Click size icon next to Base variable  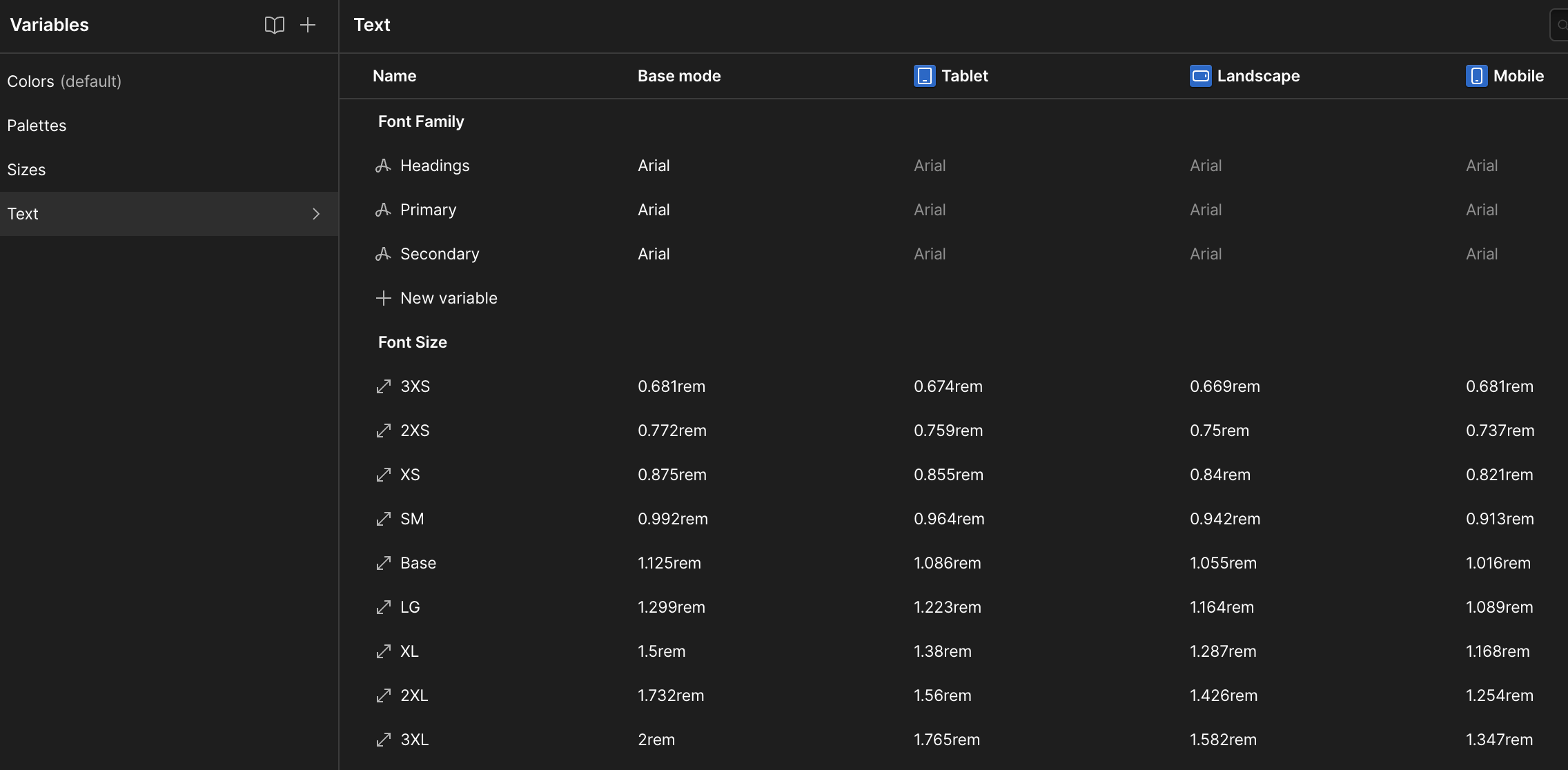tap(383, 563)
